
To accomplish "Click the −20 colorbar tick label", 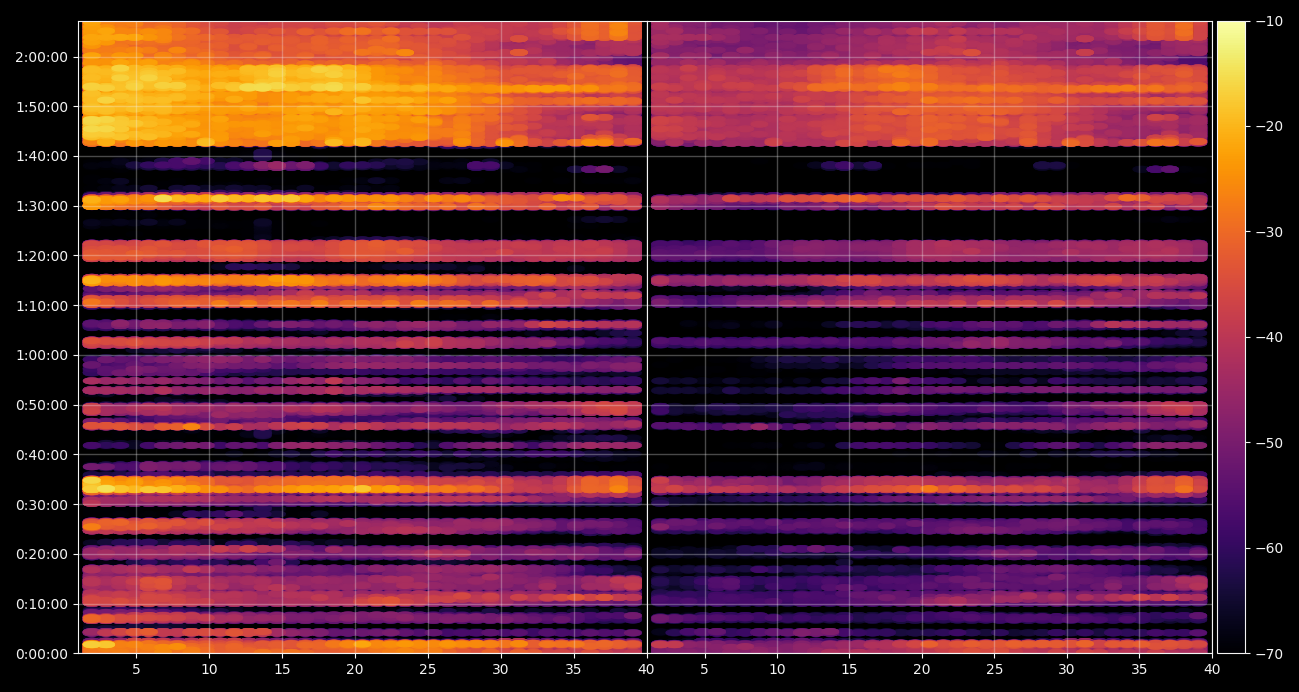I will (x=1270, y=126).
